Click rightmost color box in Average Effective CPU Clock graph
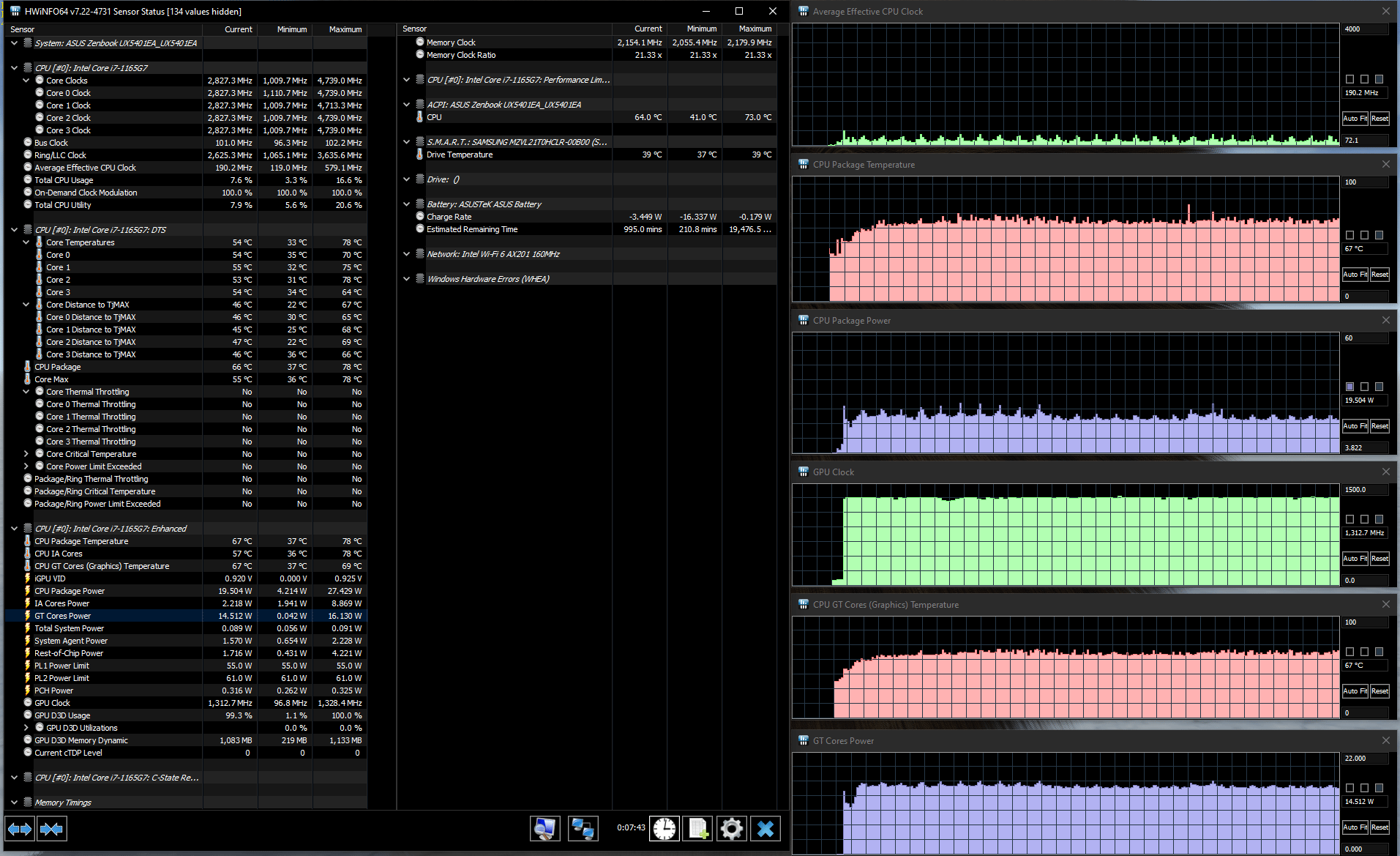The image size is (1400, 856). (1379, 79)
